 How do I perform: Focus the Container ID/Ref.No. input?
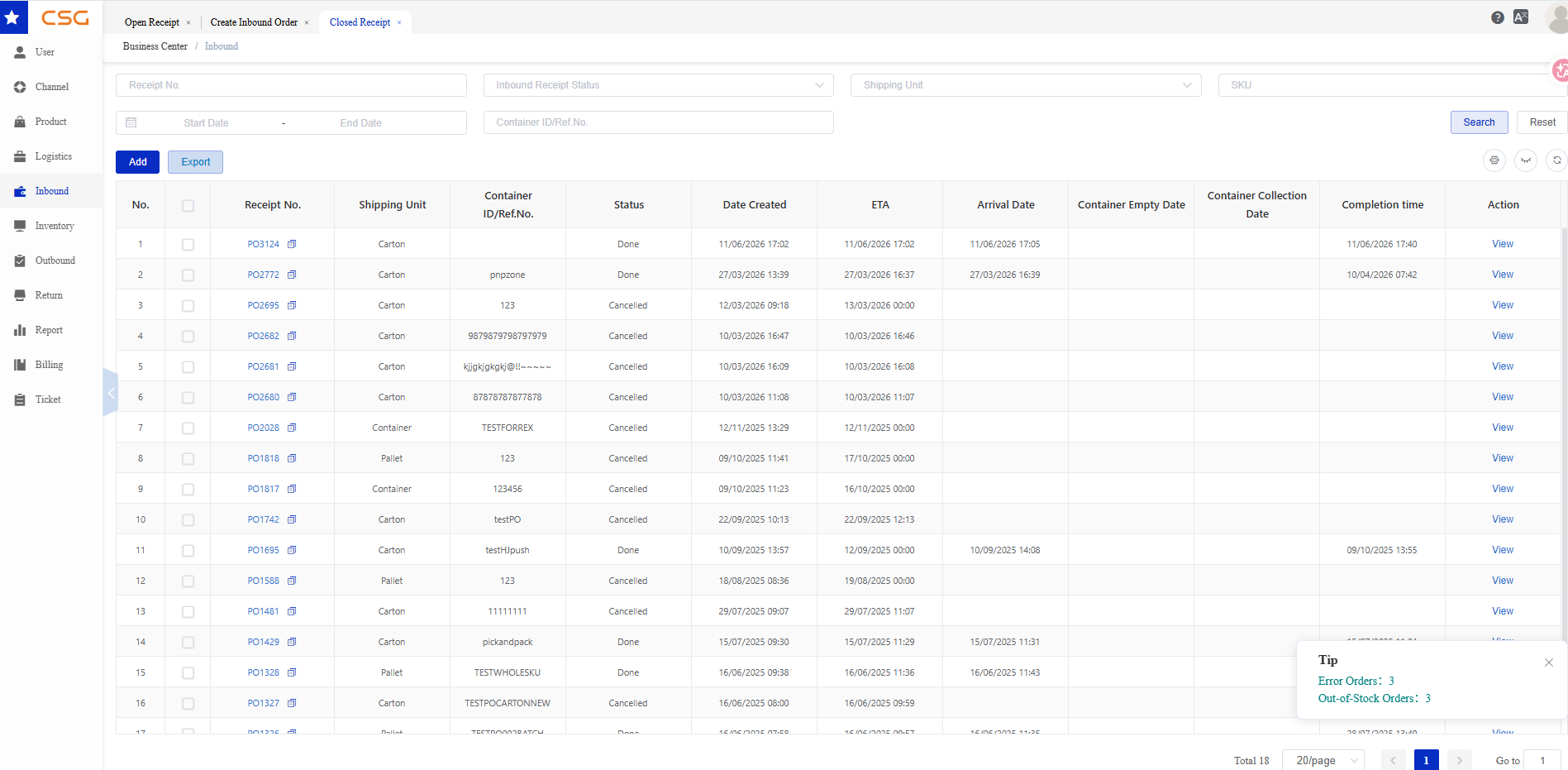tap(659, 122)
